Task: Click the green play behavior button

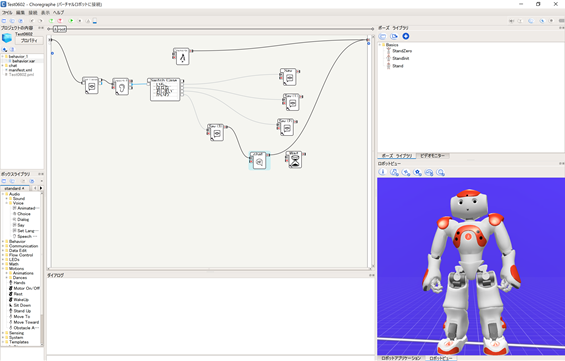Action: tap(71, 21)
